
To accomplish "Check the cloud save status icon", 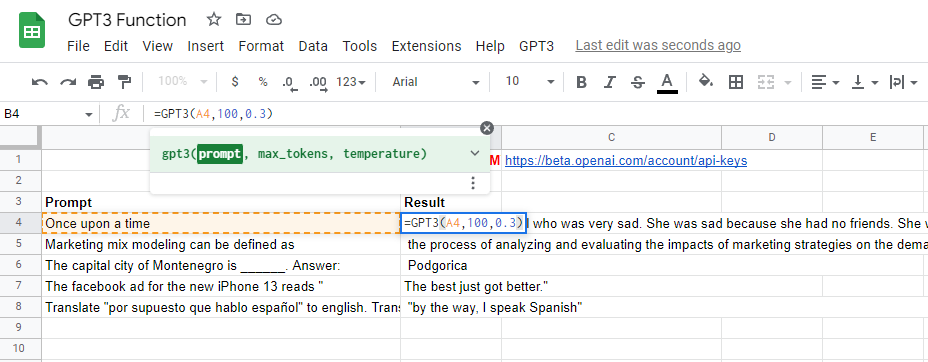I will coord(273,20).
